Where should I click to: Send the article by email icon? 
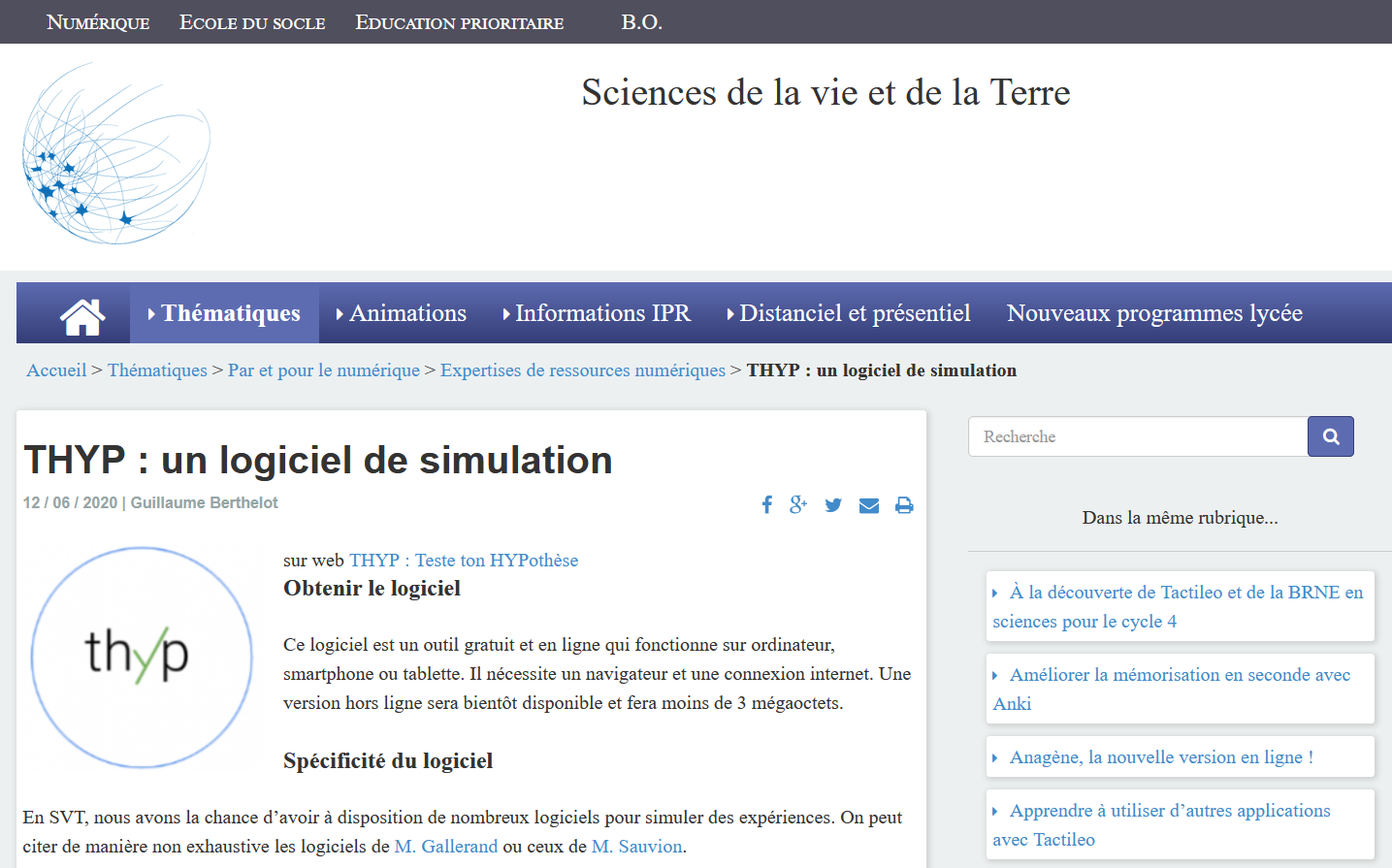(869, 505)
